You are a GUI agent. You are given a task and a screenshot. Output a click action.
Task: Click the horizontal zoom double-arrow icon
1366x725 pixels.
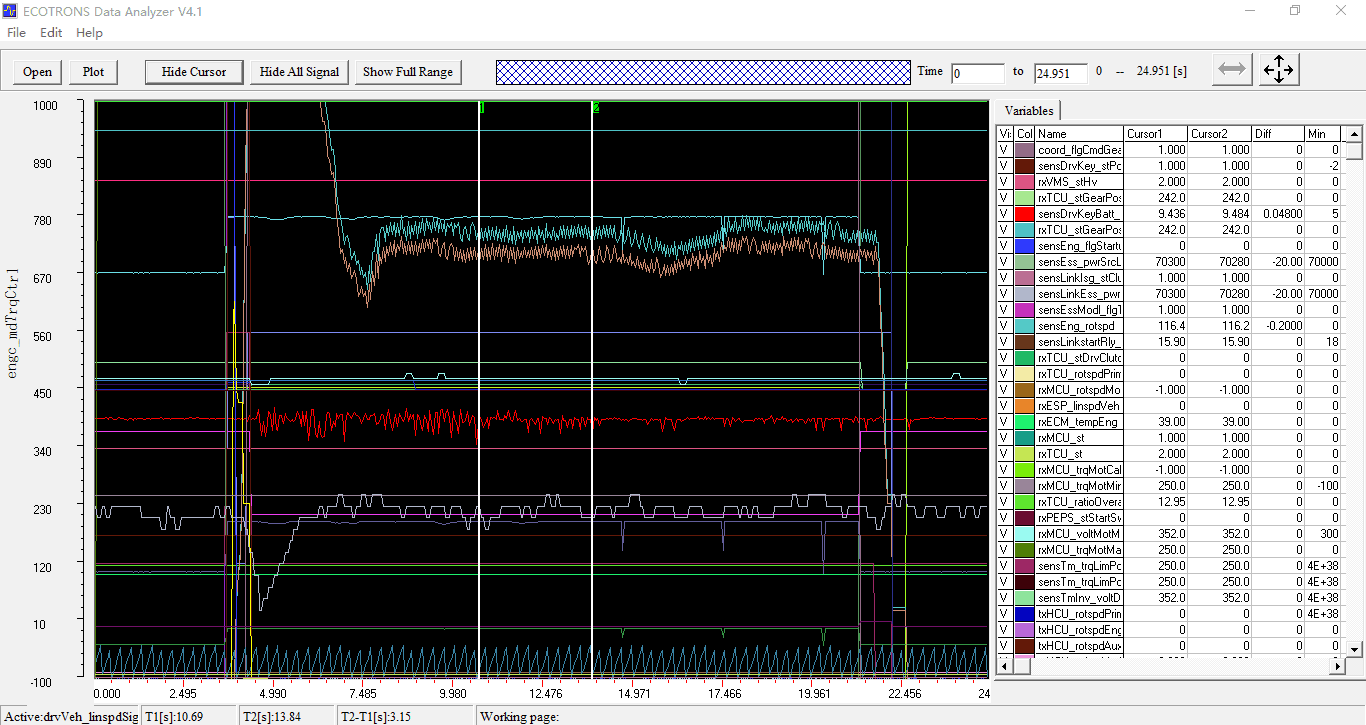tap(1232, 69)
